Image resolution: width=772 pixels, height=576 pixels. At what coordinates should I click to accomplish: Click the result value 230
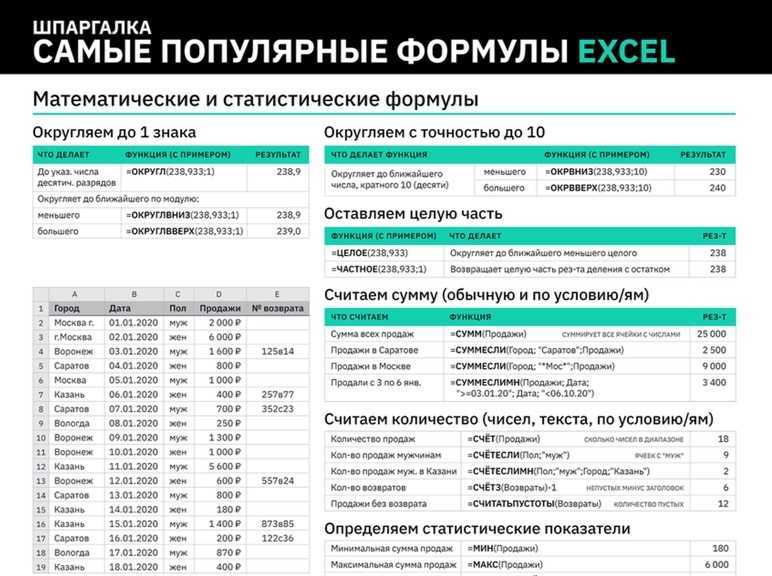click(717, 171)
